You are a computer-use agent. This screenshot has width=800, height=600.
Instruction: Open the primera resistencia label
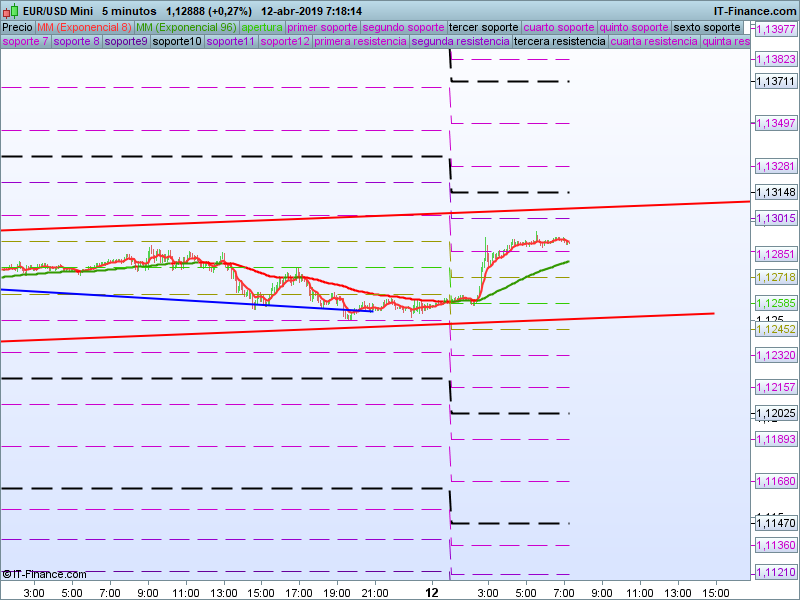pyautogui.click(x=360, y=42)
